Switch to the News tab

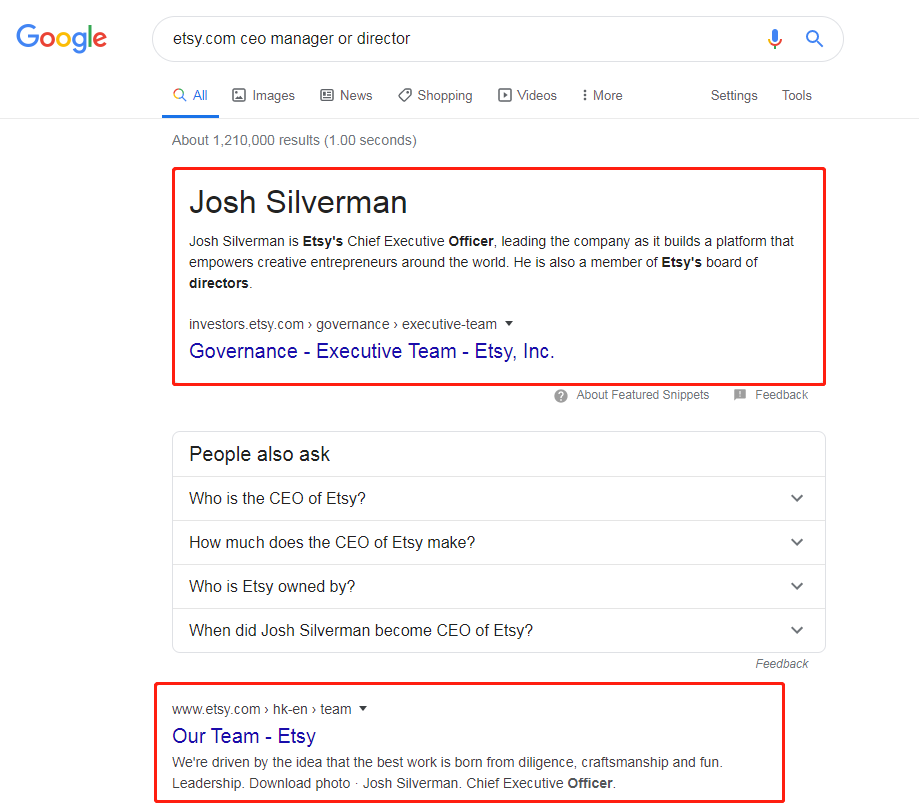pyautogui.click(x=346, y=96)
